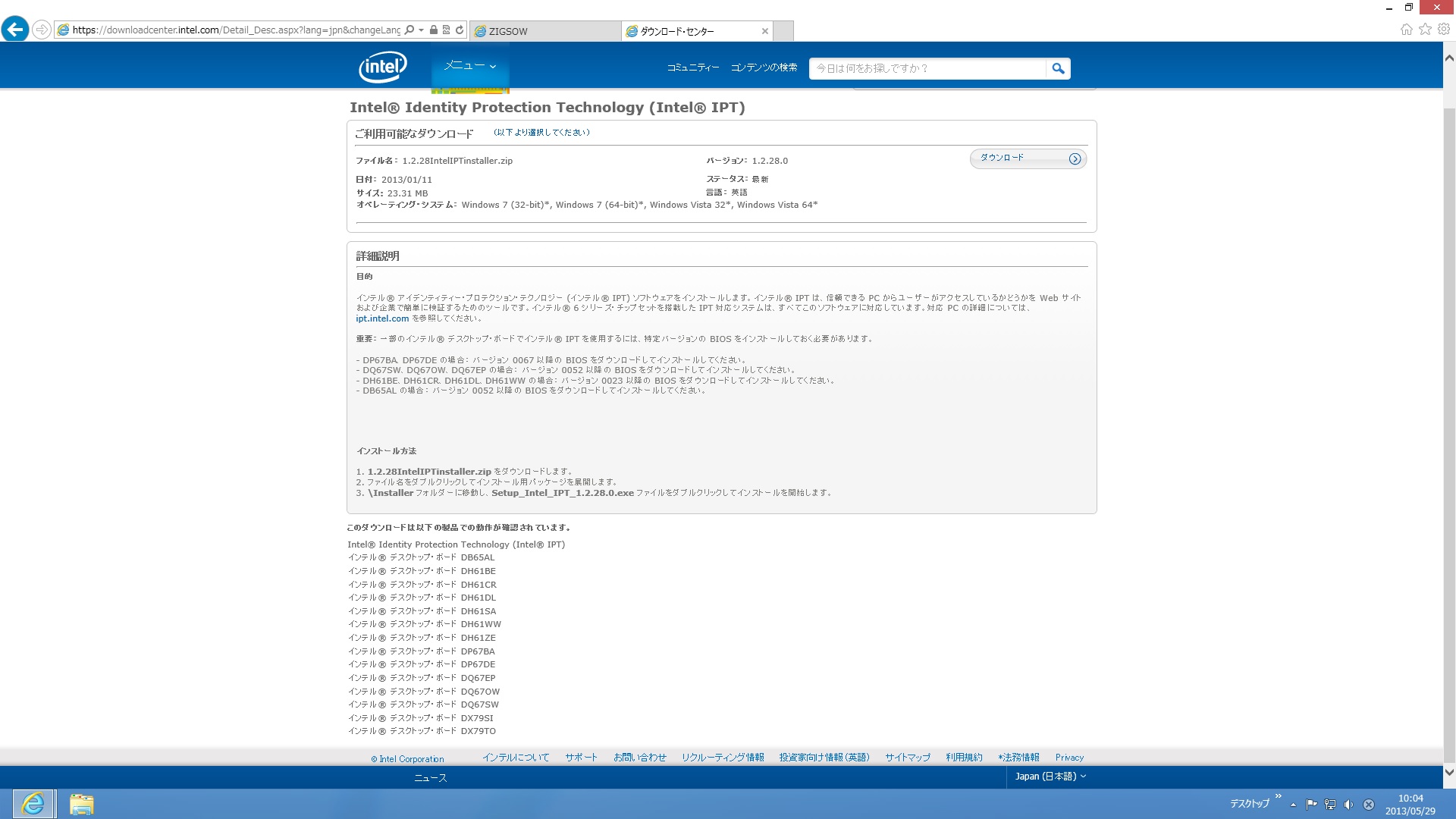Expand the address bar search dropdown arrow
Screen dimensions: 1456x819
[x=421, y=30]
